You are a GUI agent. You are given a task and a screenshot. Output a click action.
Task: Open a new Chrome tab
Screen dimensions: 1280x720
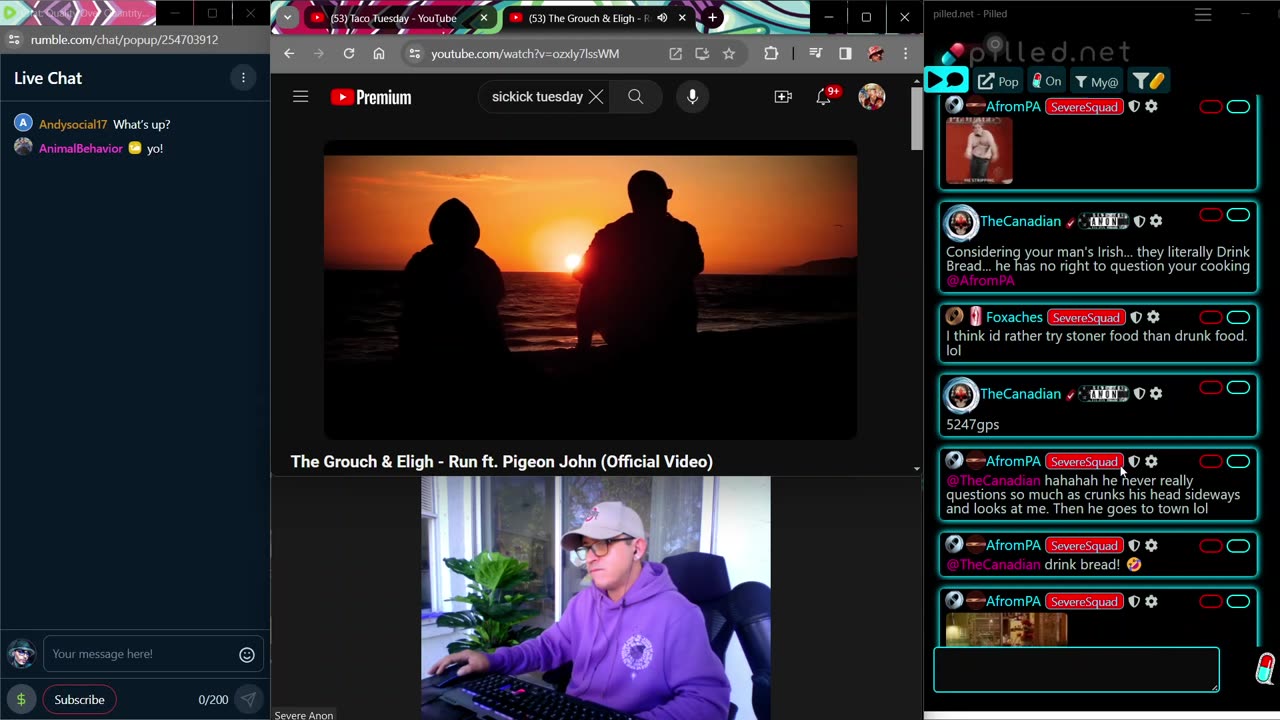712,18
